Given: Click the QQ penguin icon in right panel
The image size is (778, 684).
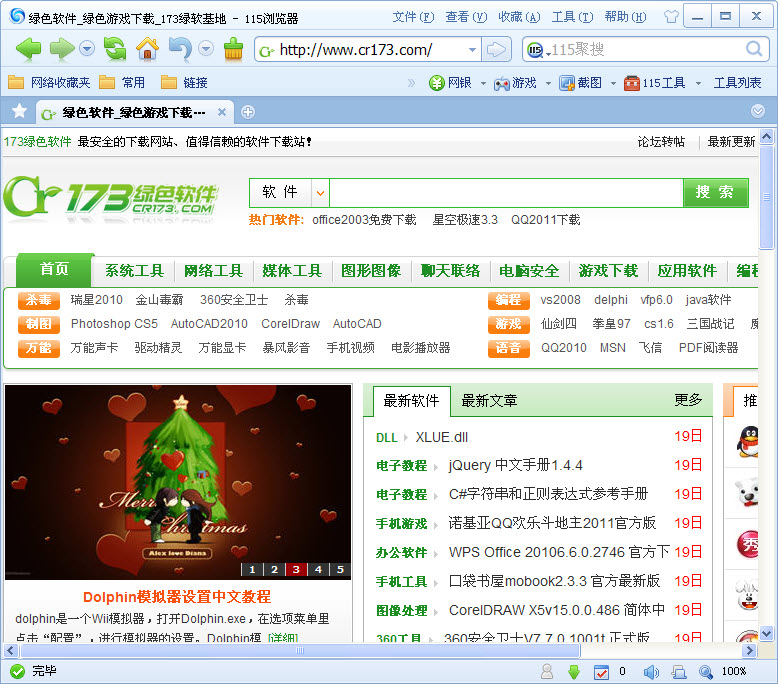Looking at the screenshot, I should coord(748,441).
